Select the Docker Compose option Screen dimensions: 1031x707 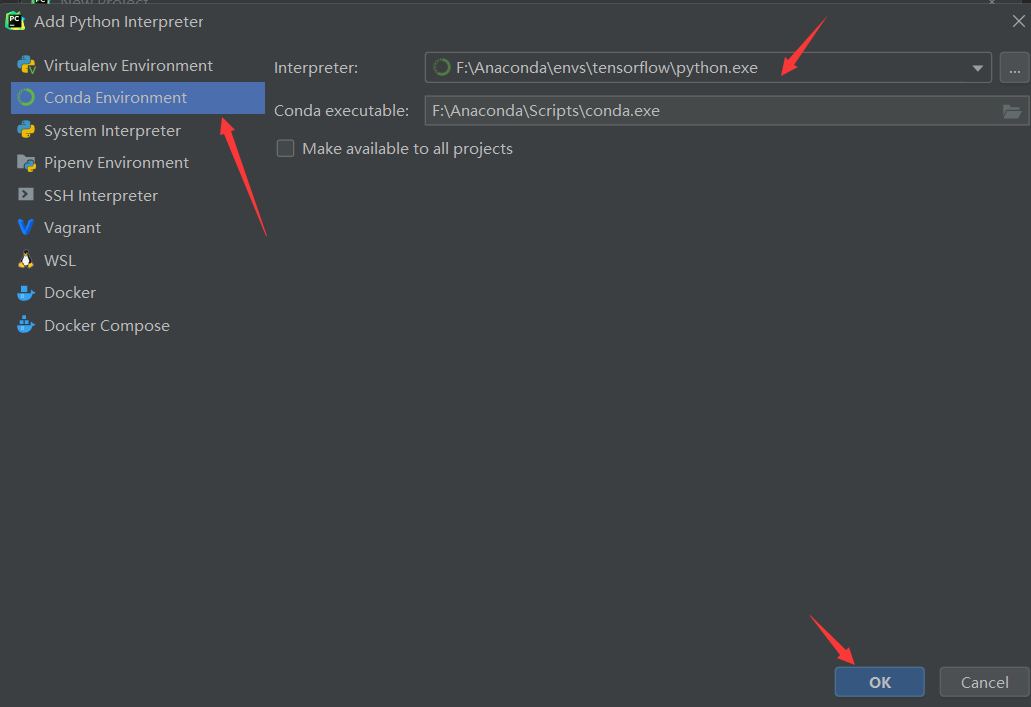click(138, 326)
